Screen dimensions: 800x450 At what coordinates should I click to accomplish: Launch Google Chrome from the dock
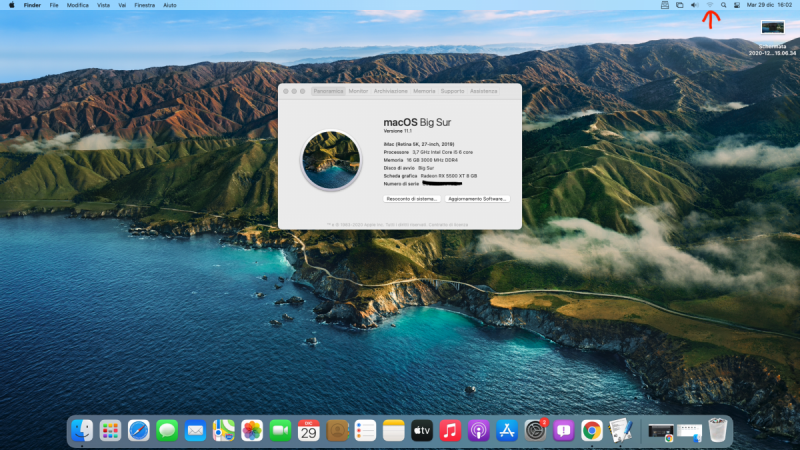click(591, 431)
